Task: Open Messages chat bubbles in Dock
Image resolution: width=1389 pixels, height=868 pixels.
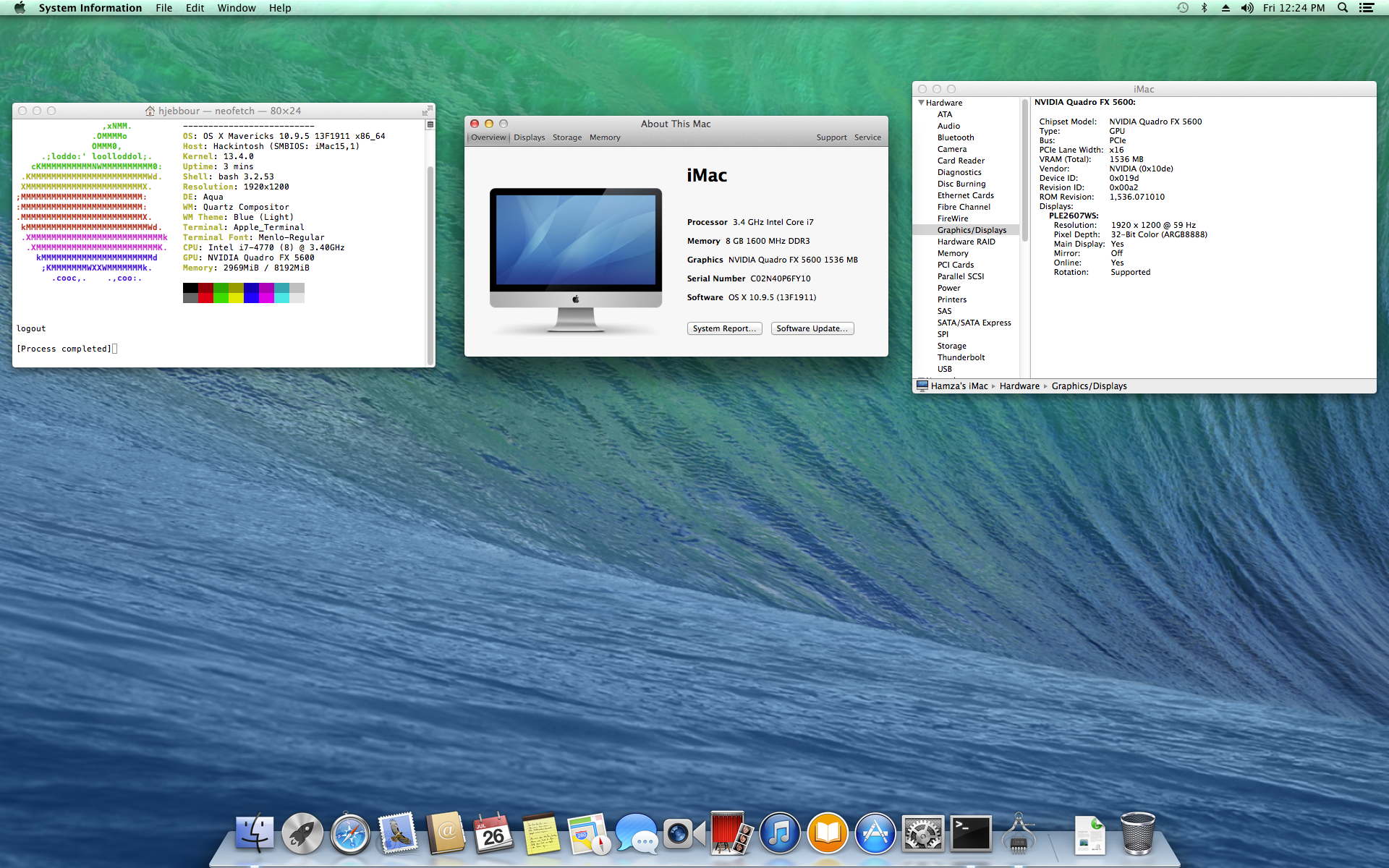Action: [x=637, y=833]
